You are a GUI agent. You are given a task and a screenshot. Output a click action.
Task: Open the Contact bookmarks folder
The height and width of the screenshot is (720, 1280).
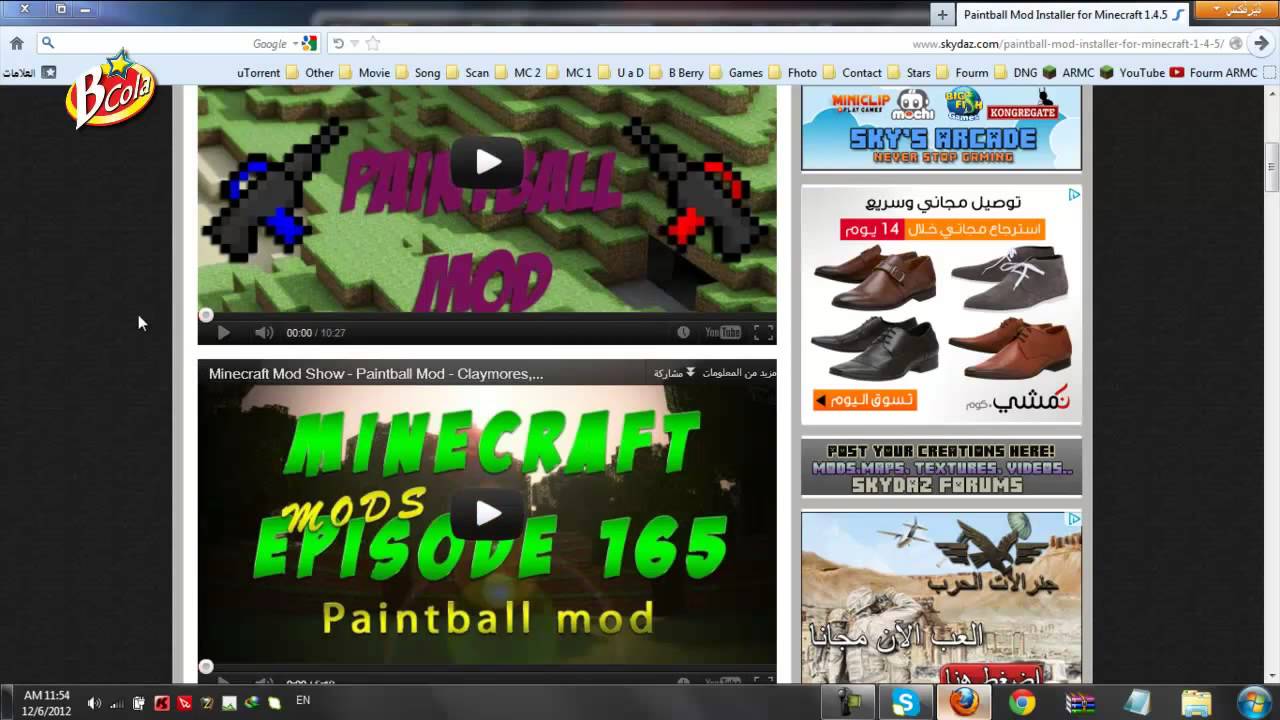pyautogui.click(x=869, y=72)
